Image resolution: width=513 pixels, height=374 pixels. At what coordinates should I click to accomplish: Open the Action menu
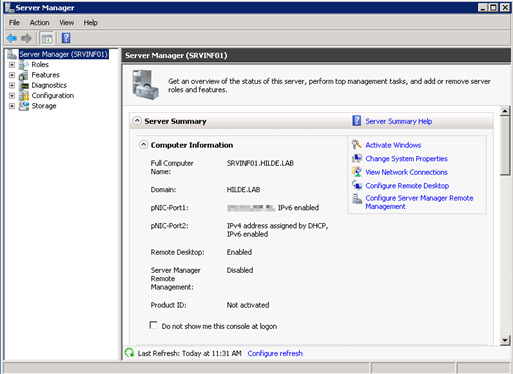(x=39, y=23)
